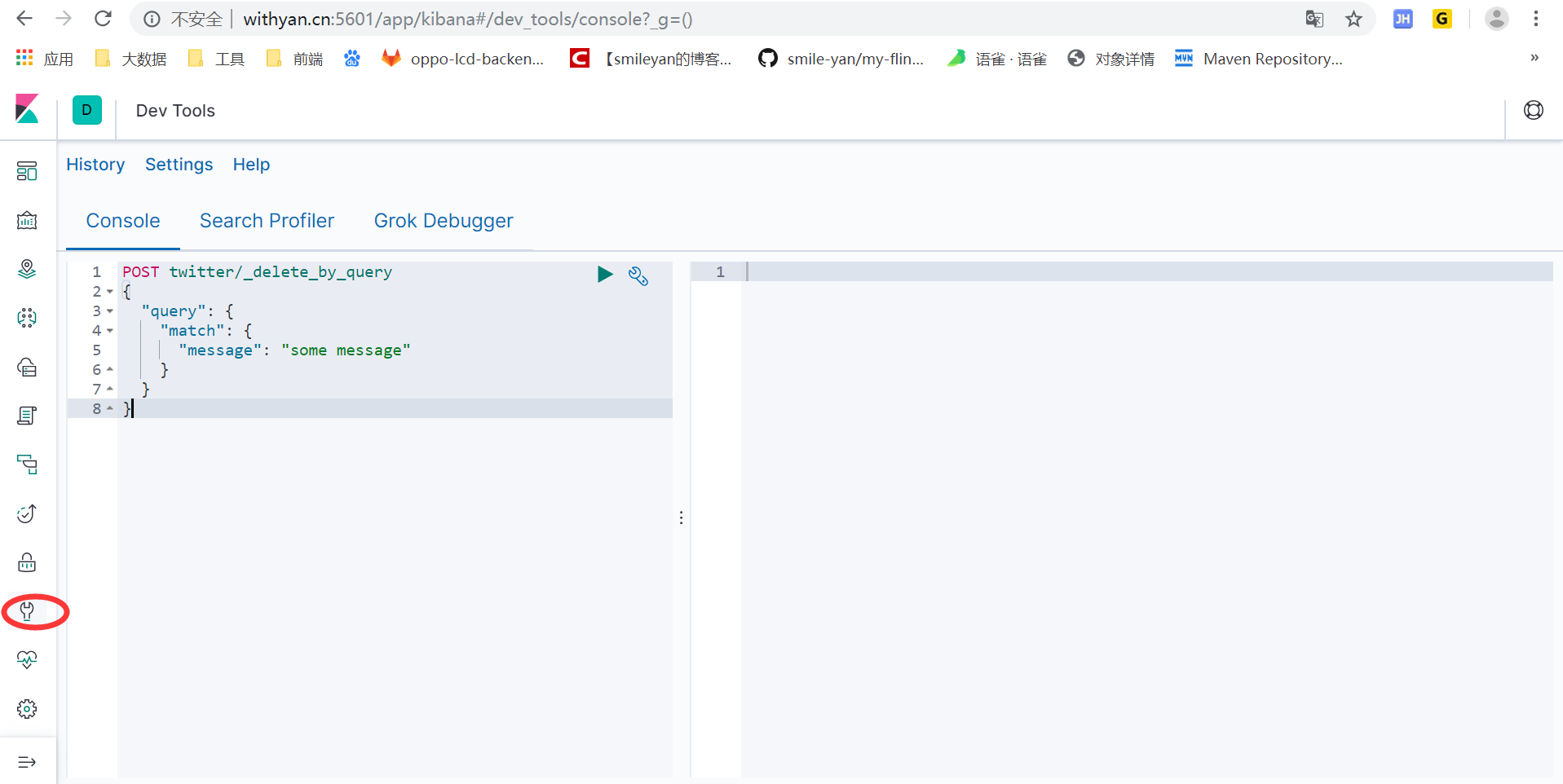Switch to the Search Profiler tab
Image resolution: width=1563 pixels, height=784 pixels.
[x=267, y=221]
